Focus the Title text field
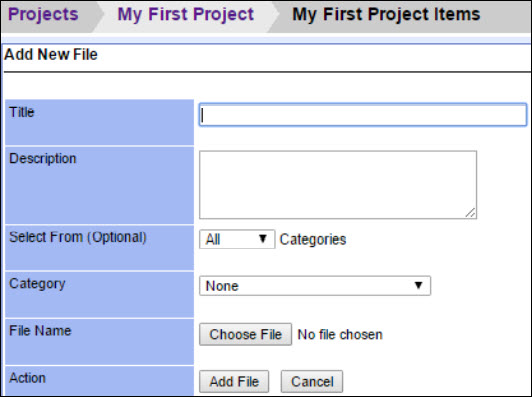This screenshot has width=532, height=397. point(363,115)
